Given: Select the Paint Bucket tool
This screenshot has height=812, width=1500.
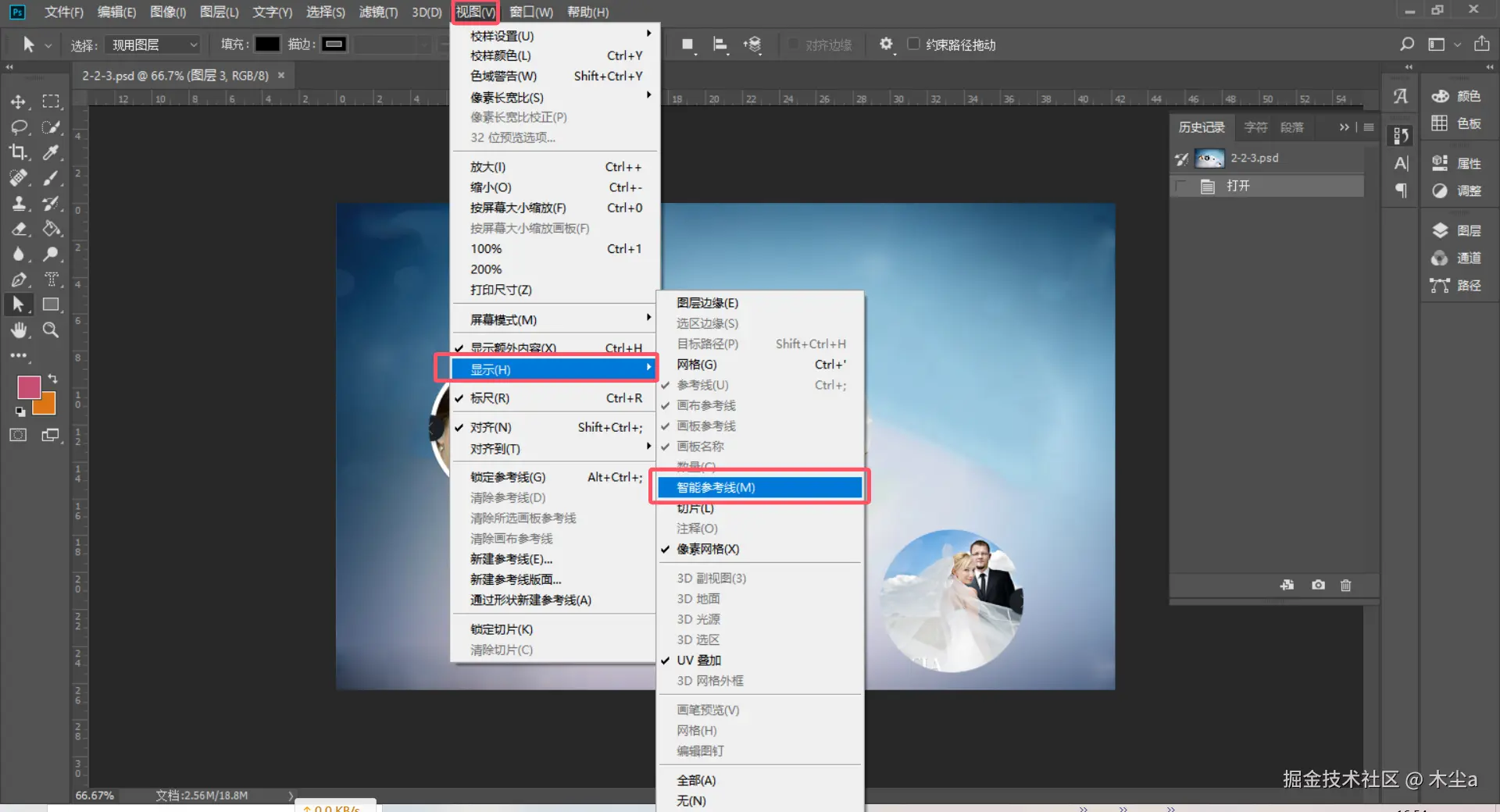Looking at the screenshot, I should [x=51, y=229].
